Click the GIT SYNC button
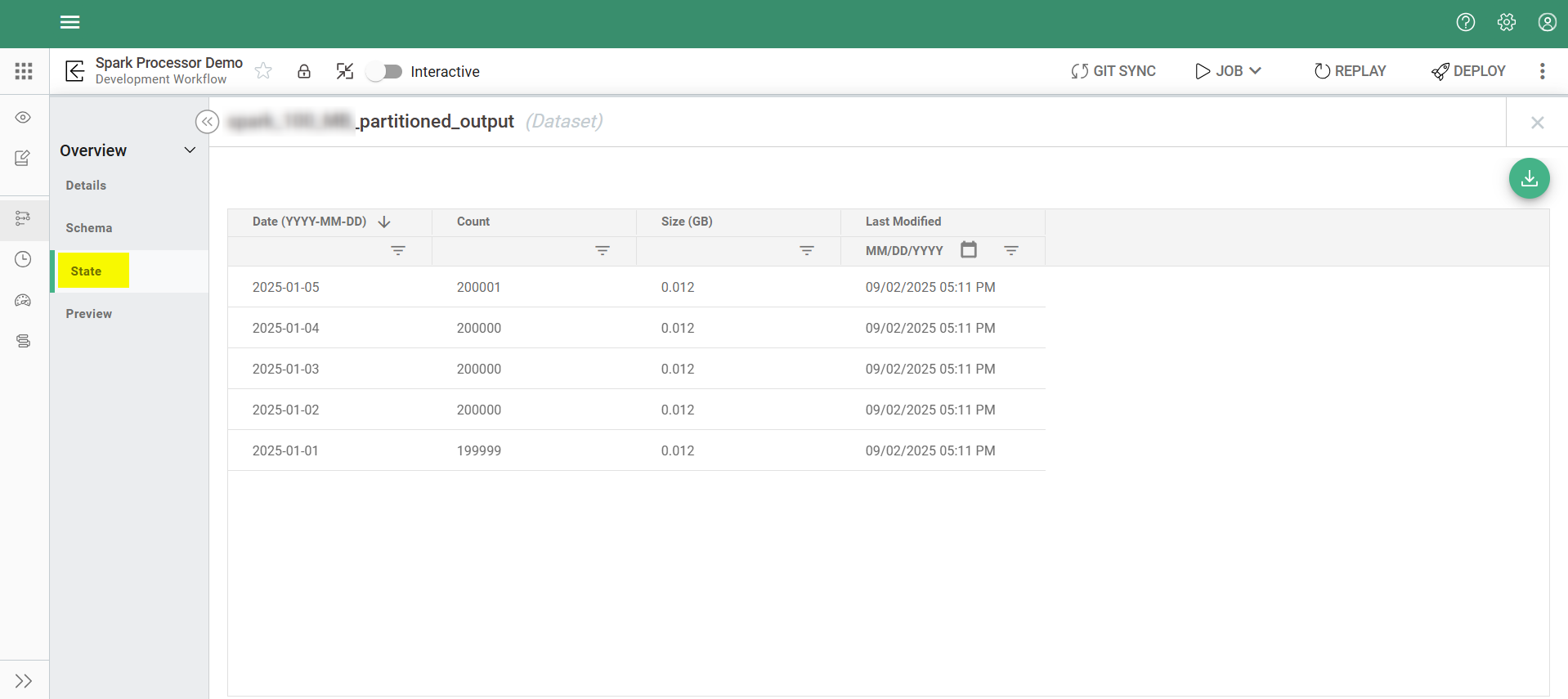The image size is (1568, 699). pos(1113,71)
